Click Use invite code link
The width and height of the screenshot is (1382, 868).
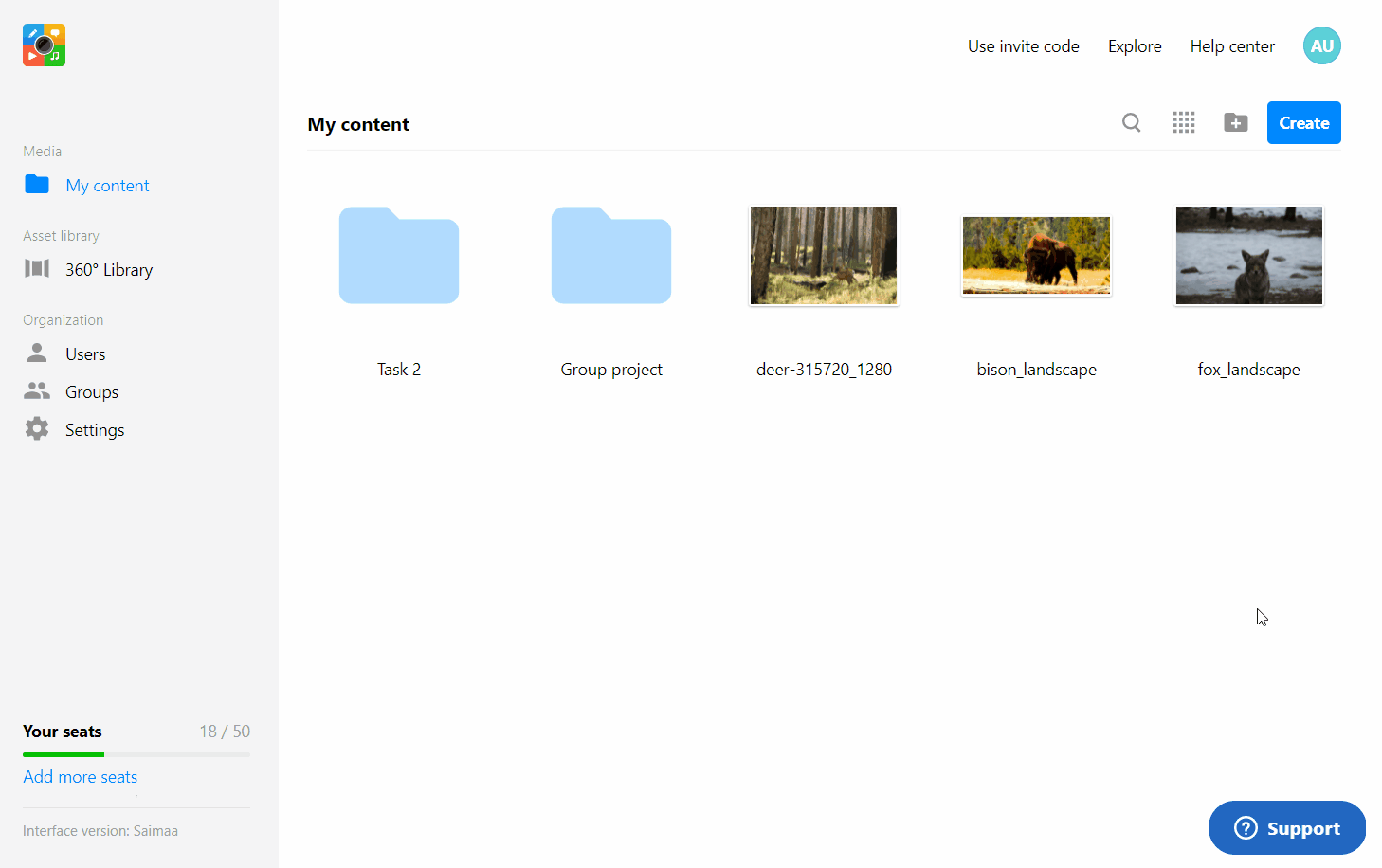click(1024, 46)
